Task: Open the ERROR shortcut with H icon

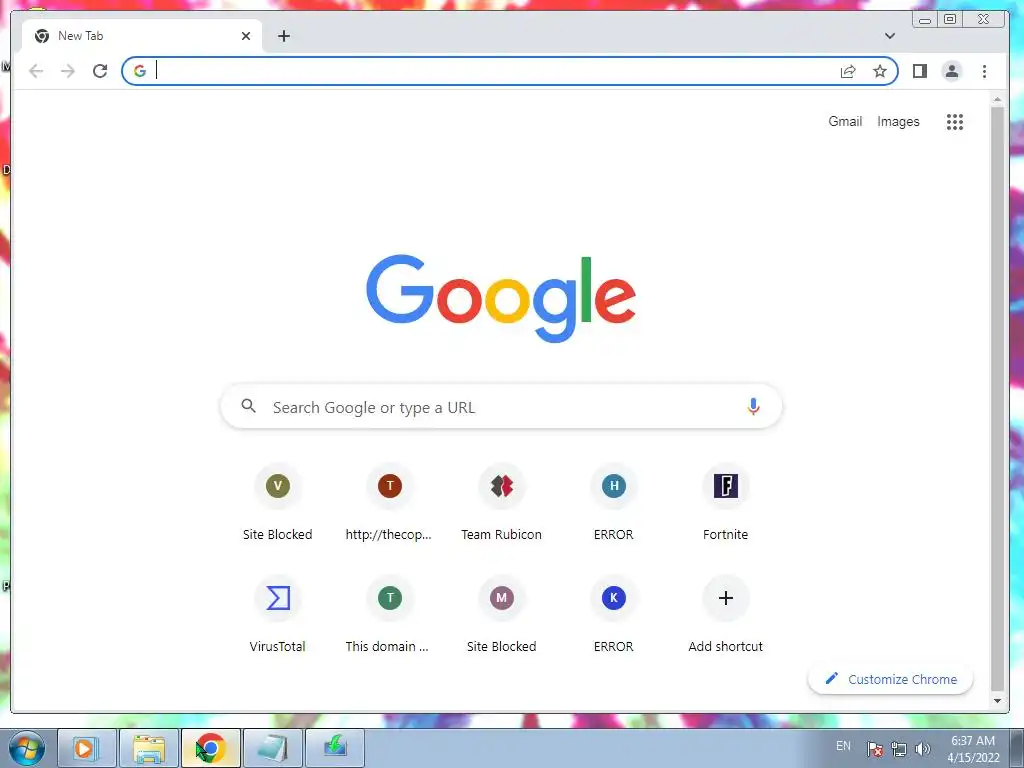Action: click(x=613, y=503)
